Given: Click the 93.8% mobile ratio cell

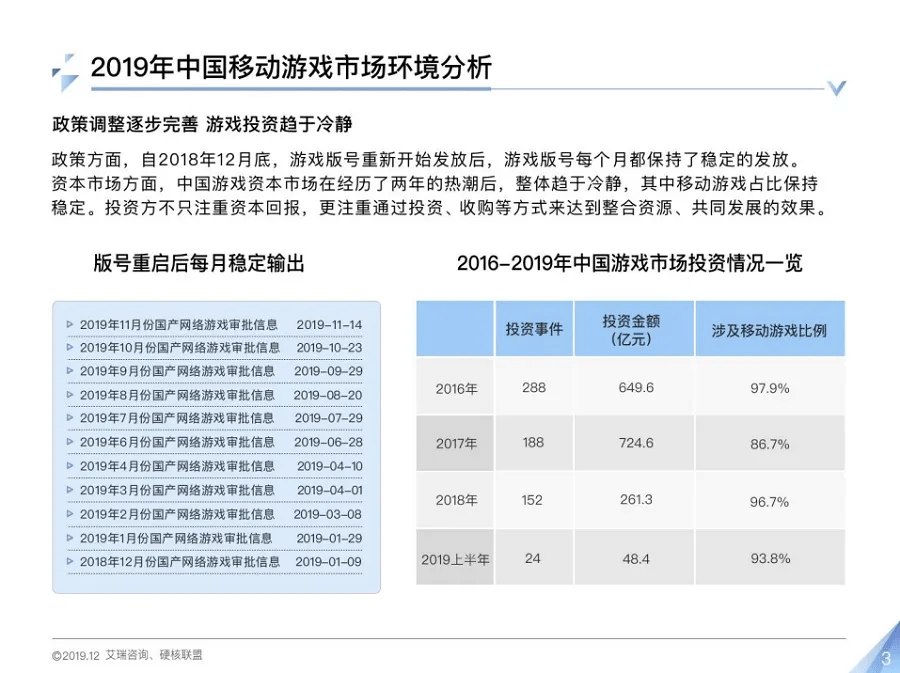Looking at the screenshot, I should coord(770,558).
